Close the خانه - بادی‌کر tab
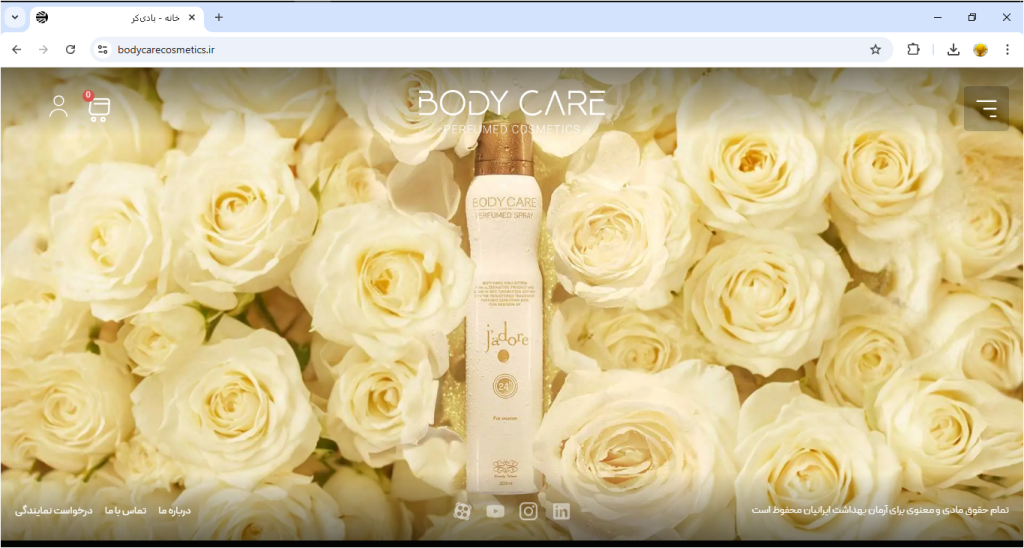1024x548 pixels. coord(192,17)
